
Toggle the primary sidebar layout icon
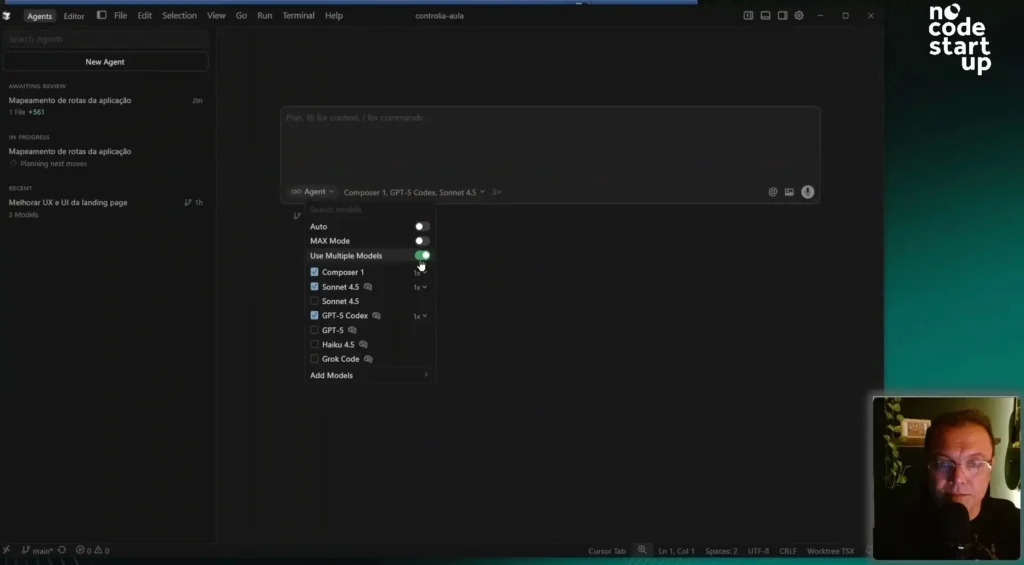748,16
